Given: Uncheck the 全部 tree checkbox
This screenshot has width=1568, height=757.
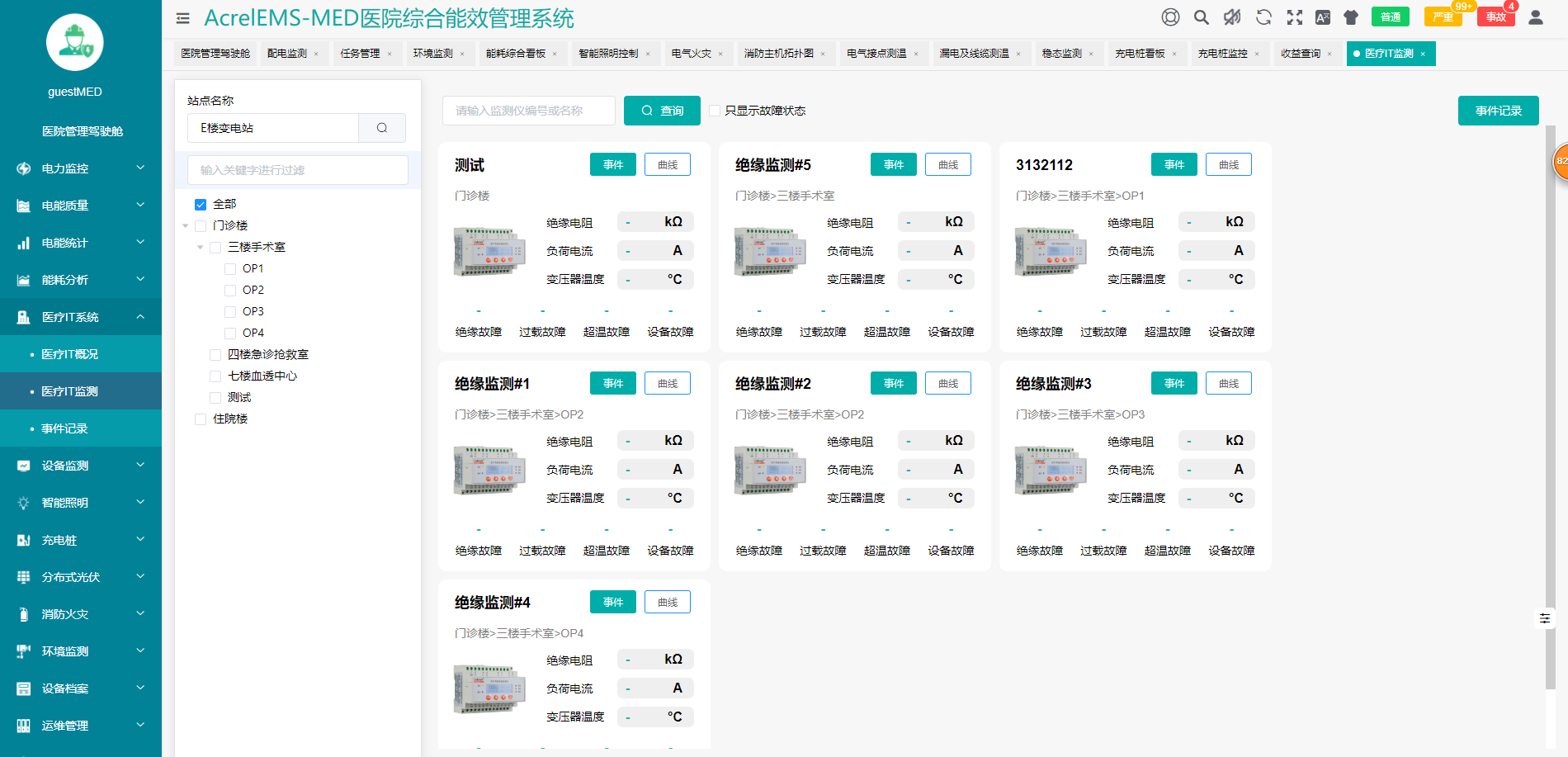Looking at the screenshot, I should 201,203.
